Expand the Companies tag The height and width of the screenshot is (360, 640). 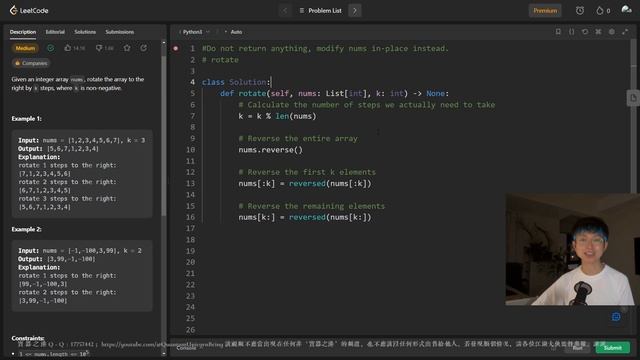pos(31,63)
